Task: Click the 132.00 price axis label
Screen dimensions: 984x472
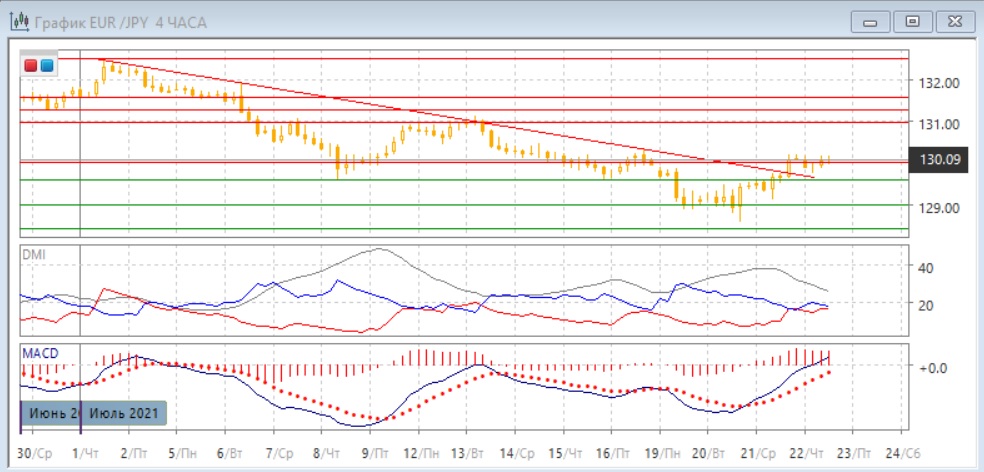Action: (x=938, y=82)
